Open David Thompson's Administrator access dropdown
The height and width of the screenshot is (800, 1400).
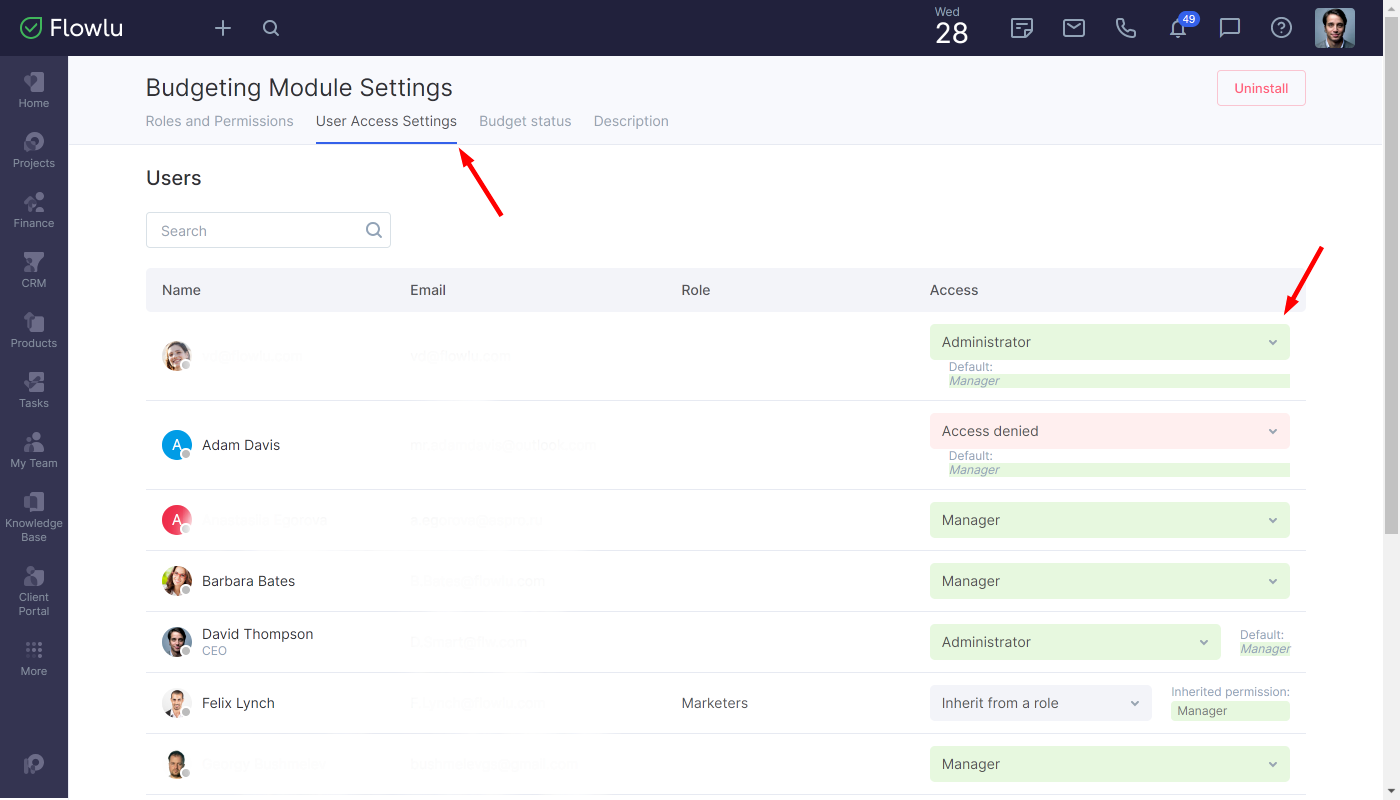(1074, 642)
